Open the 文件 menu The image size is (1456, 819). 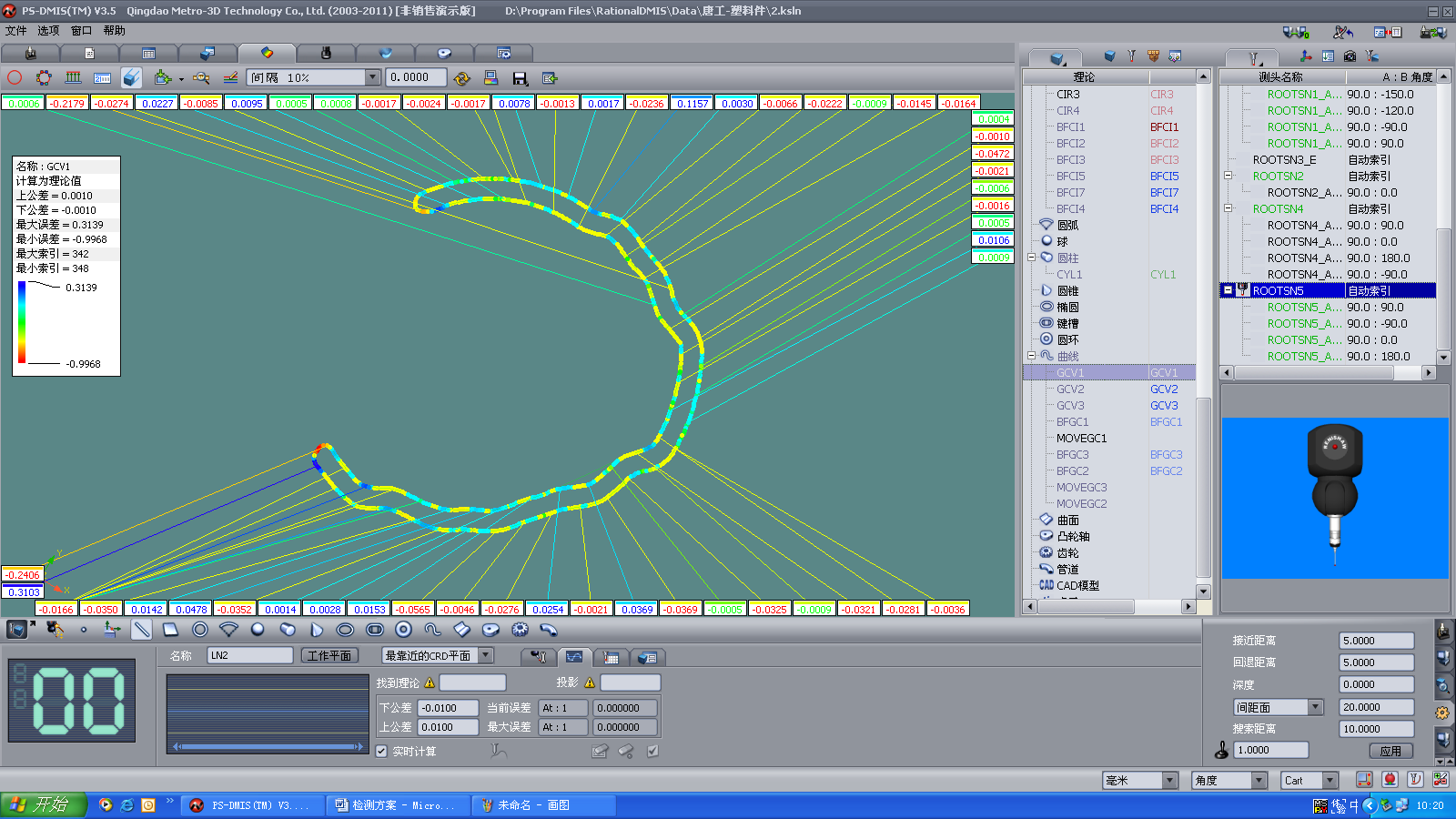pos(16,31)
